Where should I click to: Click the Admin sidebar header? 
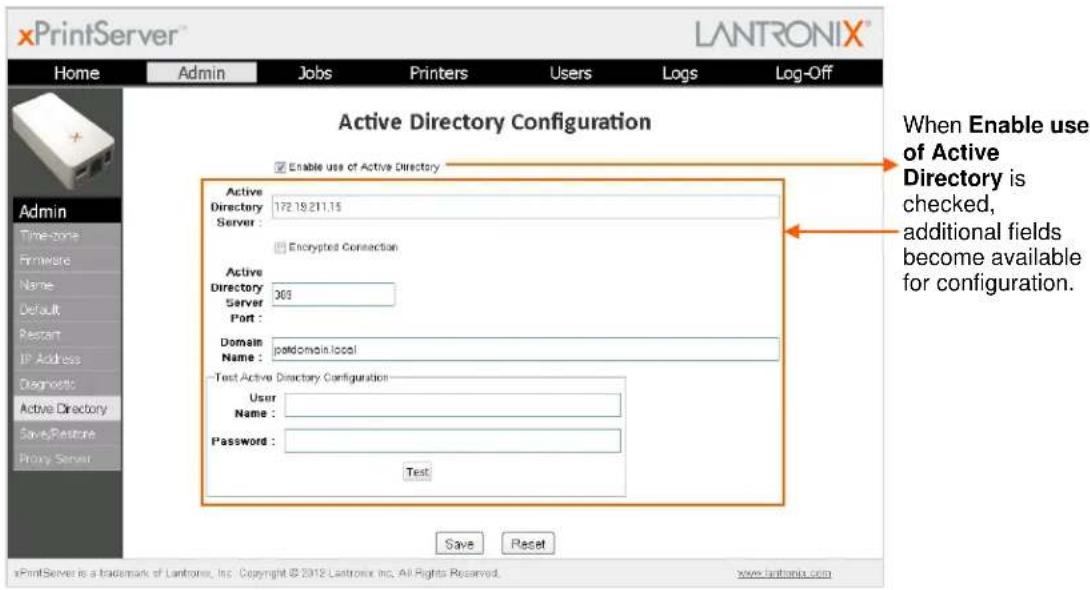coord(67,211)
